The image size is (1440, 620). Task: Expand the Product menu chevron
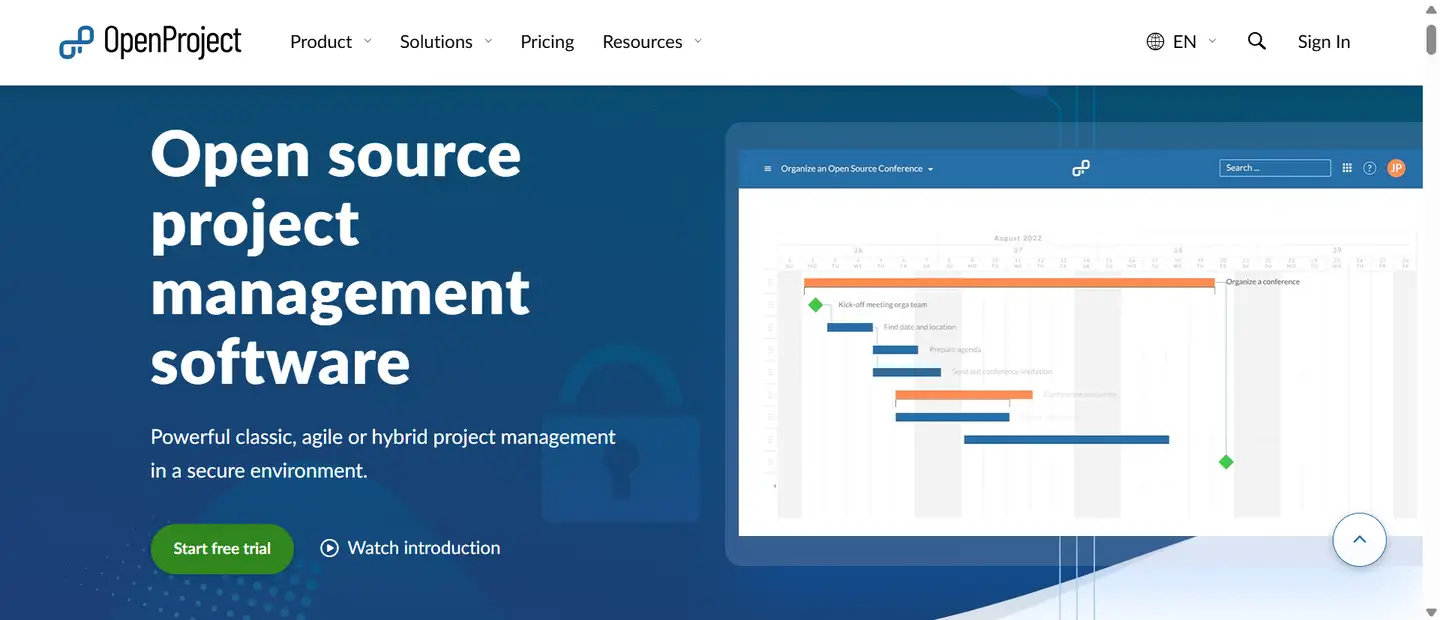point(367,41)
